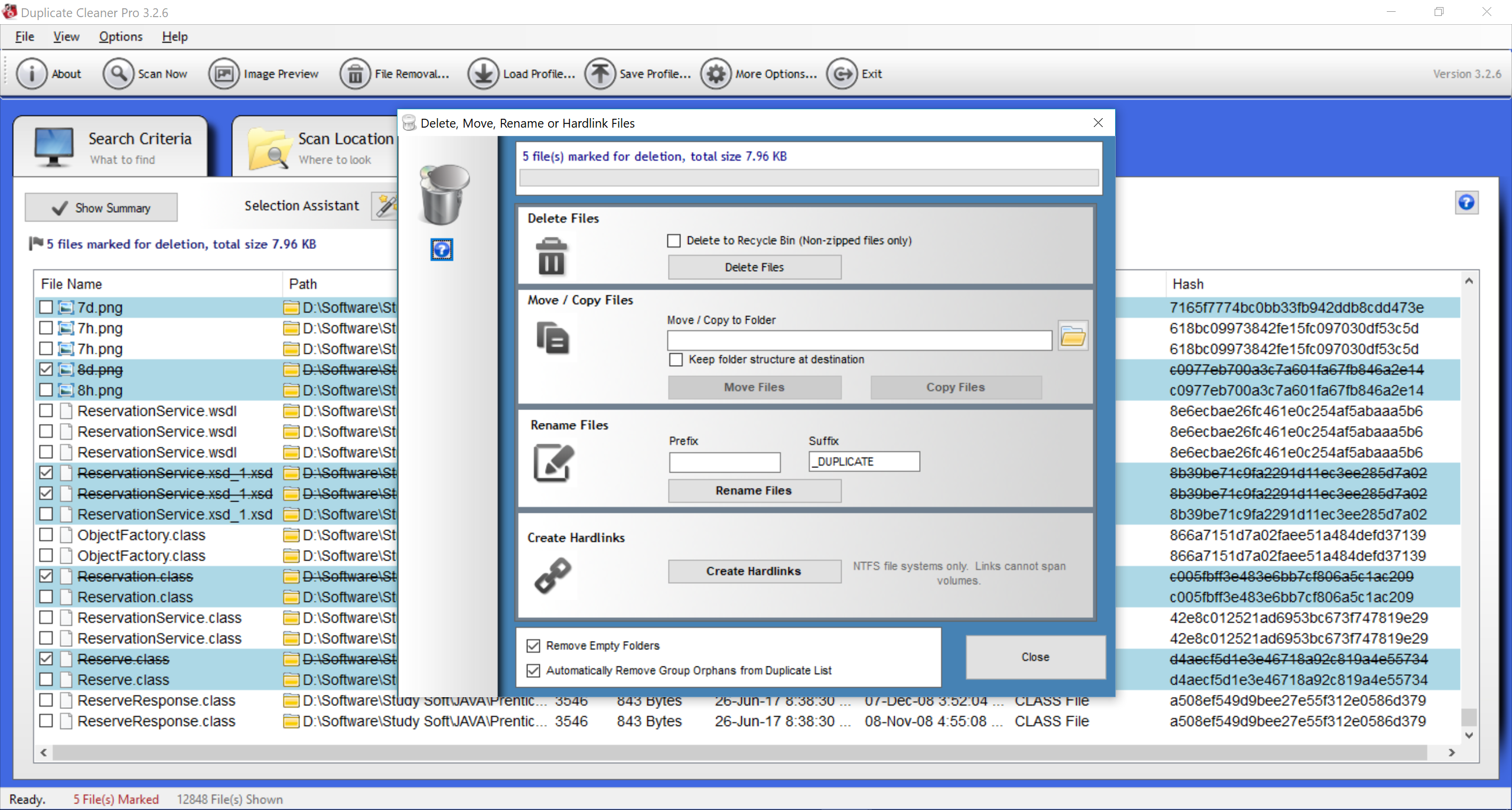Mark the 7d.png file checkbox
Image resolution: width=1512 pixels, height=810 pixels.
[x=46, y=307]
